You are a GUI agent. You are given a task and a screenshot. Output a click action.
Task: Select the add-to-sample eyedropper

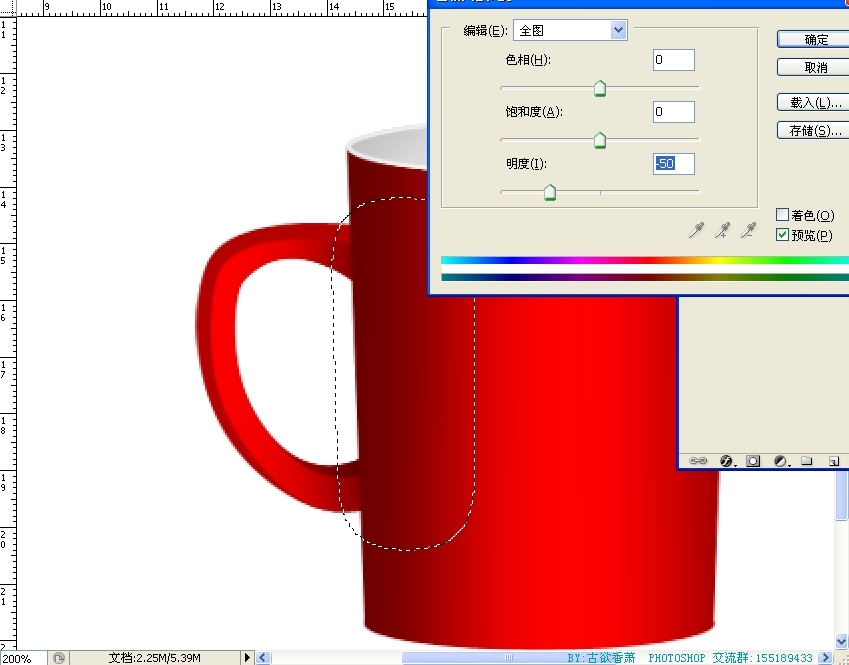tap(722, 231)
